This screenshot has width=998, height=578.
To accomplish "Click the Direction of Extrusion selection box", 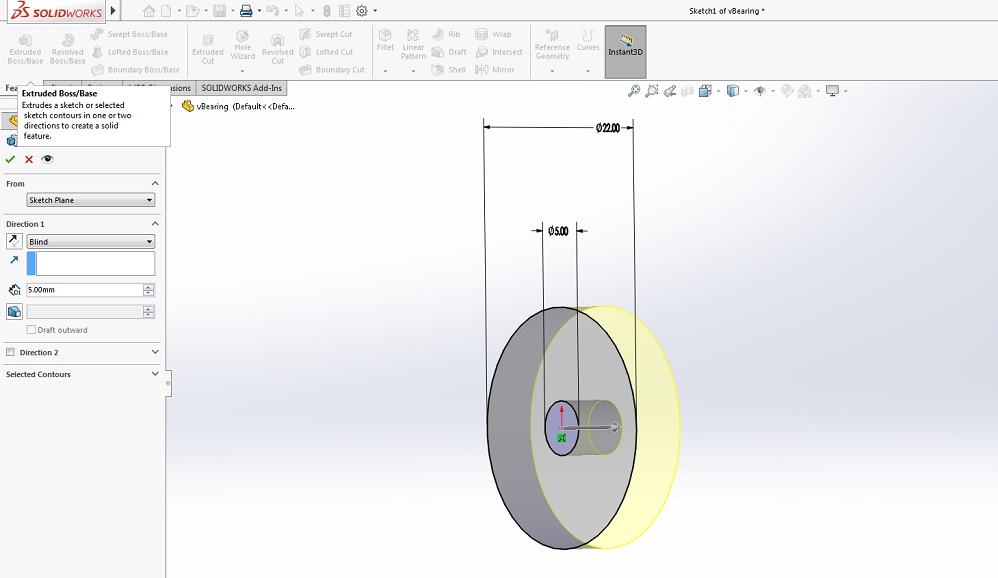I will click(90, 264).
